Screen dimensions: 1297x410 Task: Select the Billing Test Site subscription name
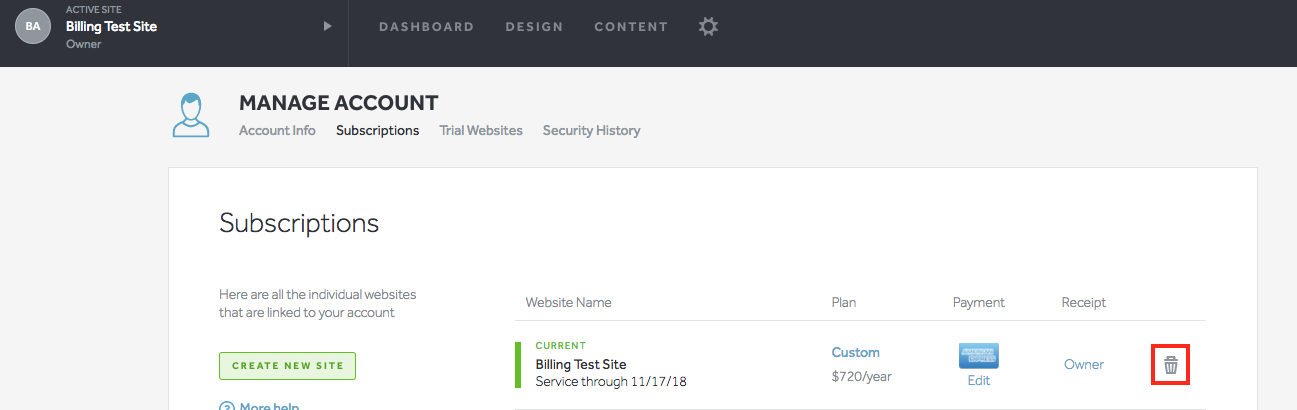580,364
